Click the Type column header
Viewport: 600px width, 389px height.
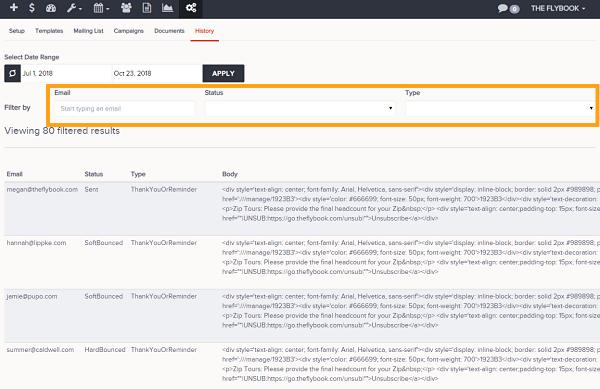click(138, 174)
